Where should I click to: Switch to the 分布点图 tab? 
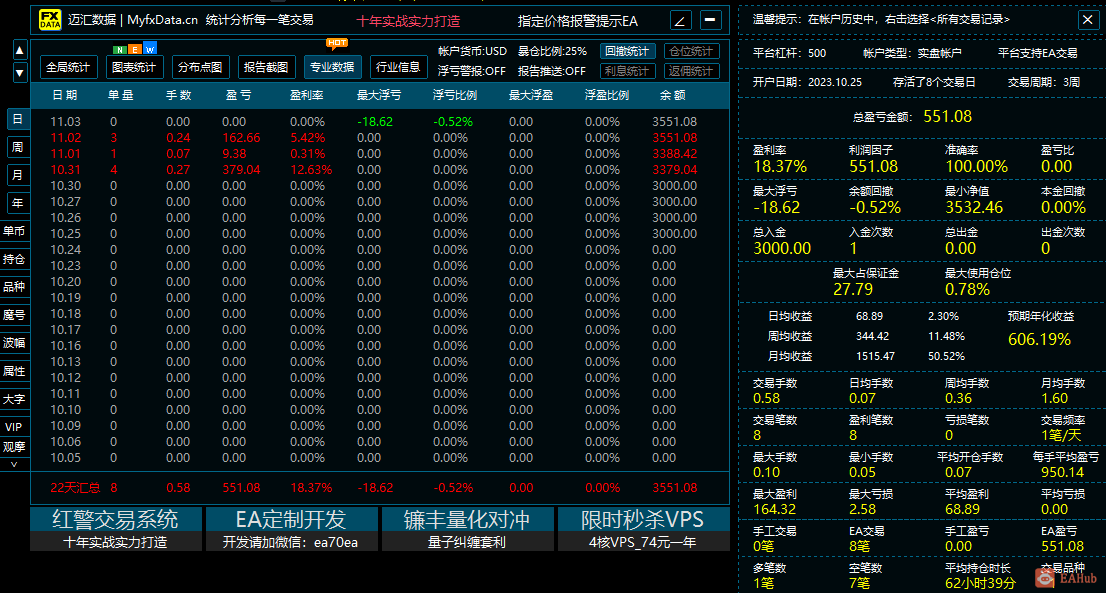[x=200, y=67]
